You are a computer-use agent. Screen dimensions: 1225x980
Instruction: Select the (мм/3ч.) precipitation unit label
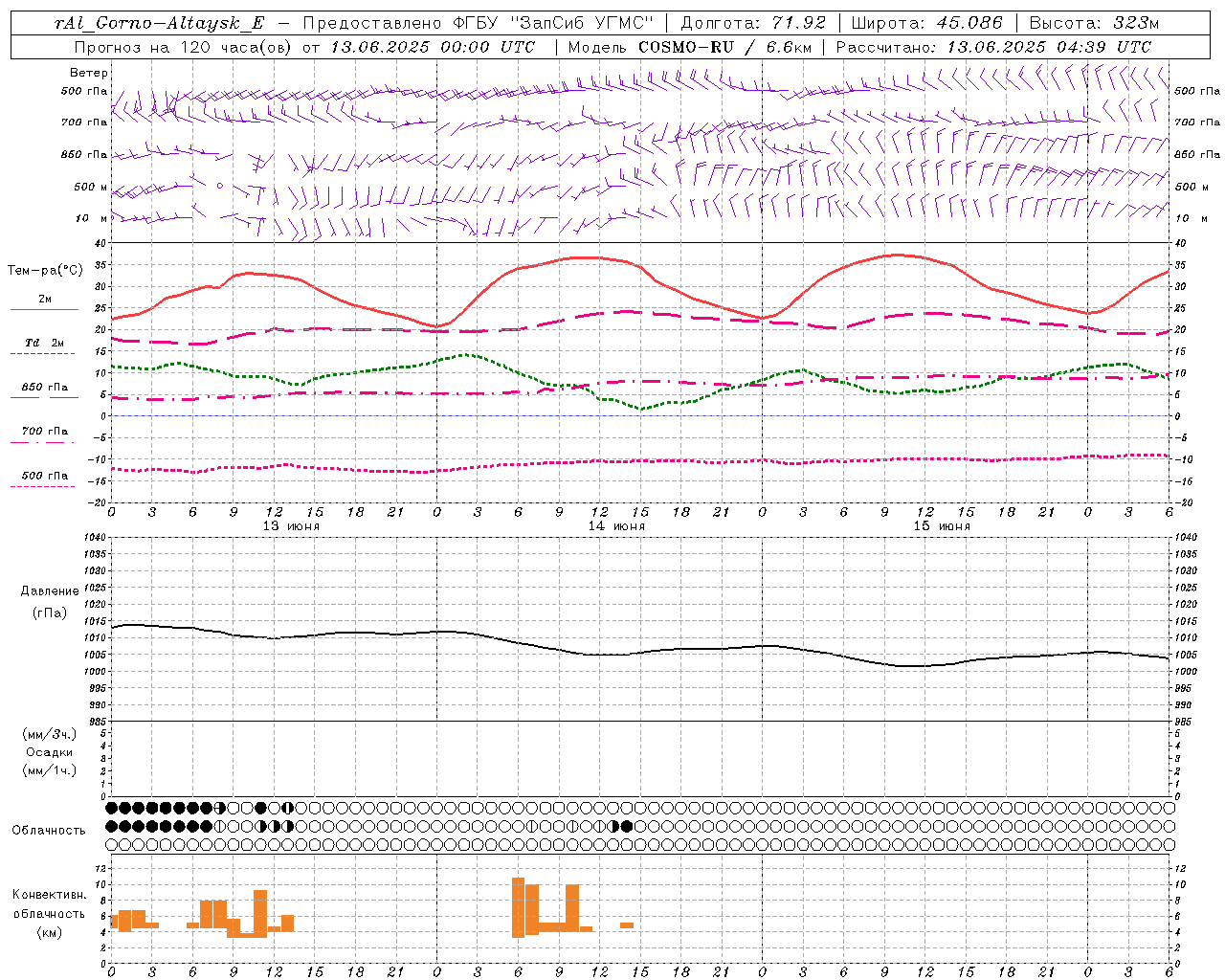pos(50,734)
